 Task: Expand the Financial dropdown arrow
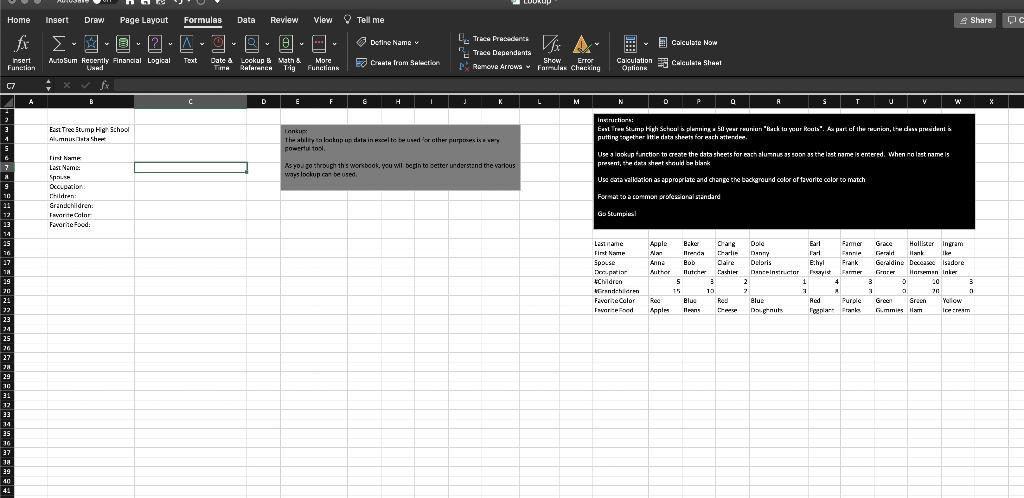(138, 44)
